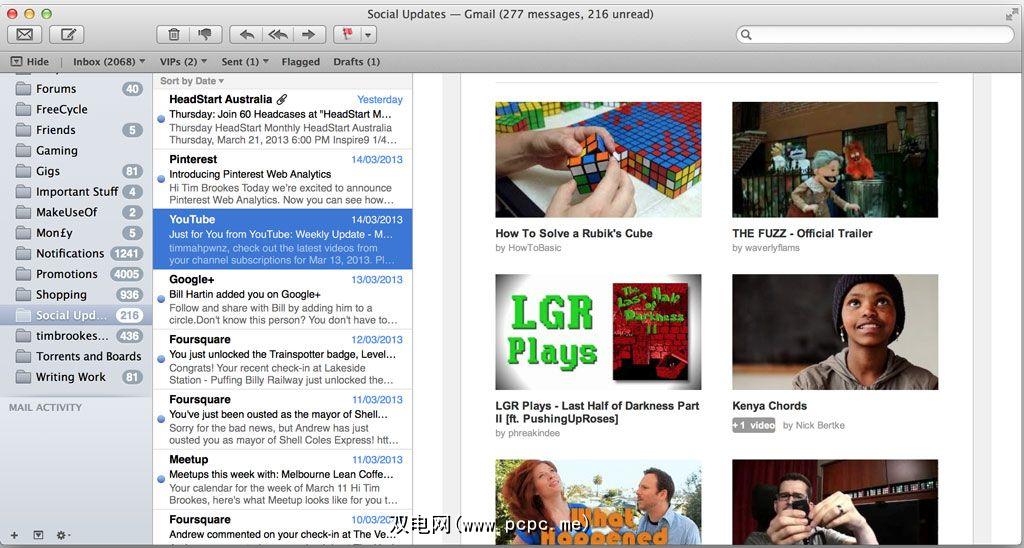The height and width of the screenshot is (548, 1024).
Task: Add a new mailbox with plus icon
Action: pyautogui.click(x=14, y=535)
